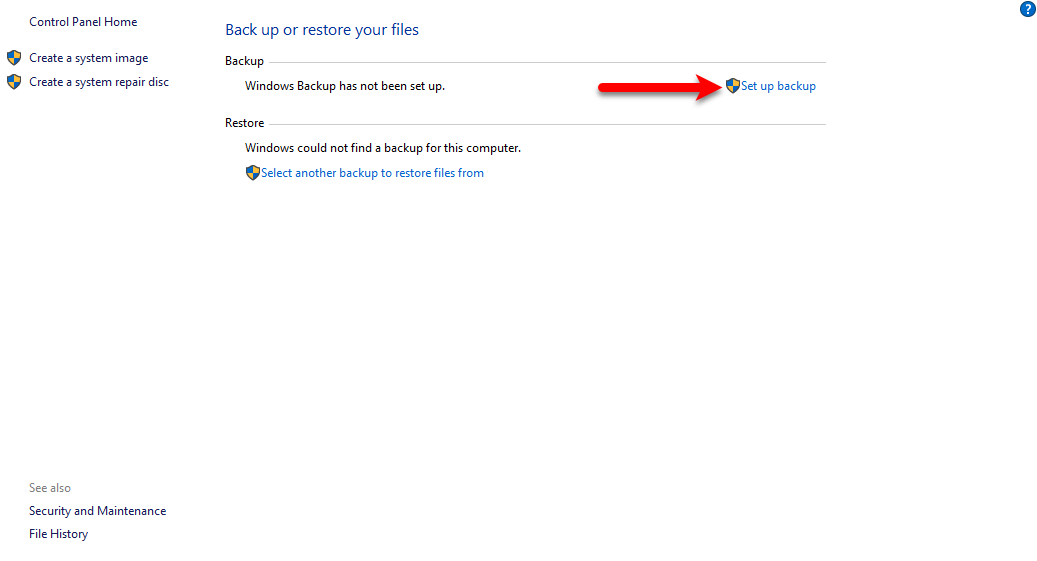Click the 'Back up or restore your files' heading

[x=322, y=30]
